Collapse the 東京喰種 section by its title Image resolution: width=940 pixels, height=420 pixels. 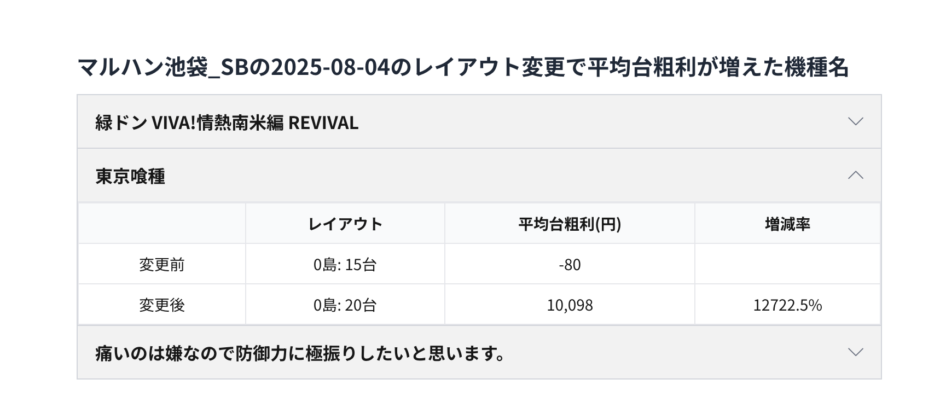click(130, 176)
